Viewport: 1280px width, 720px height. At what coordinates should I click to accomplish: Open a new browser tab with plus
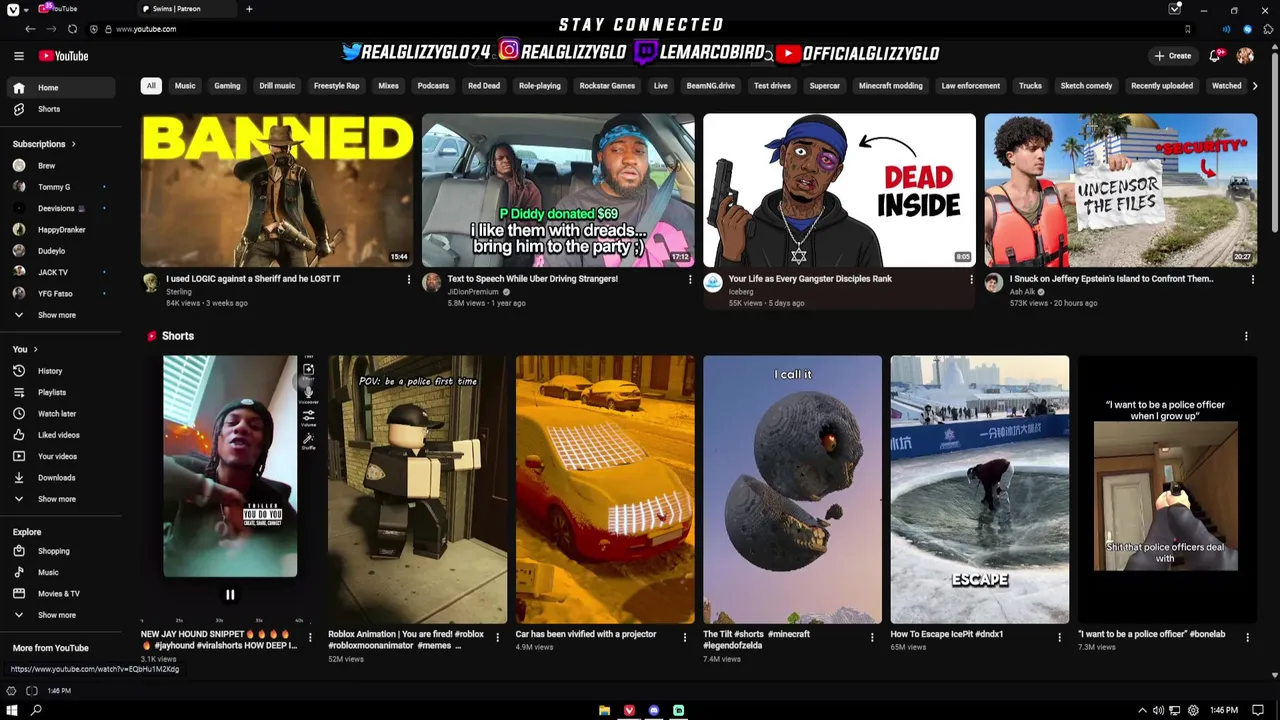(249, 9)
